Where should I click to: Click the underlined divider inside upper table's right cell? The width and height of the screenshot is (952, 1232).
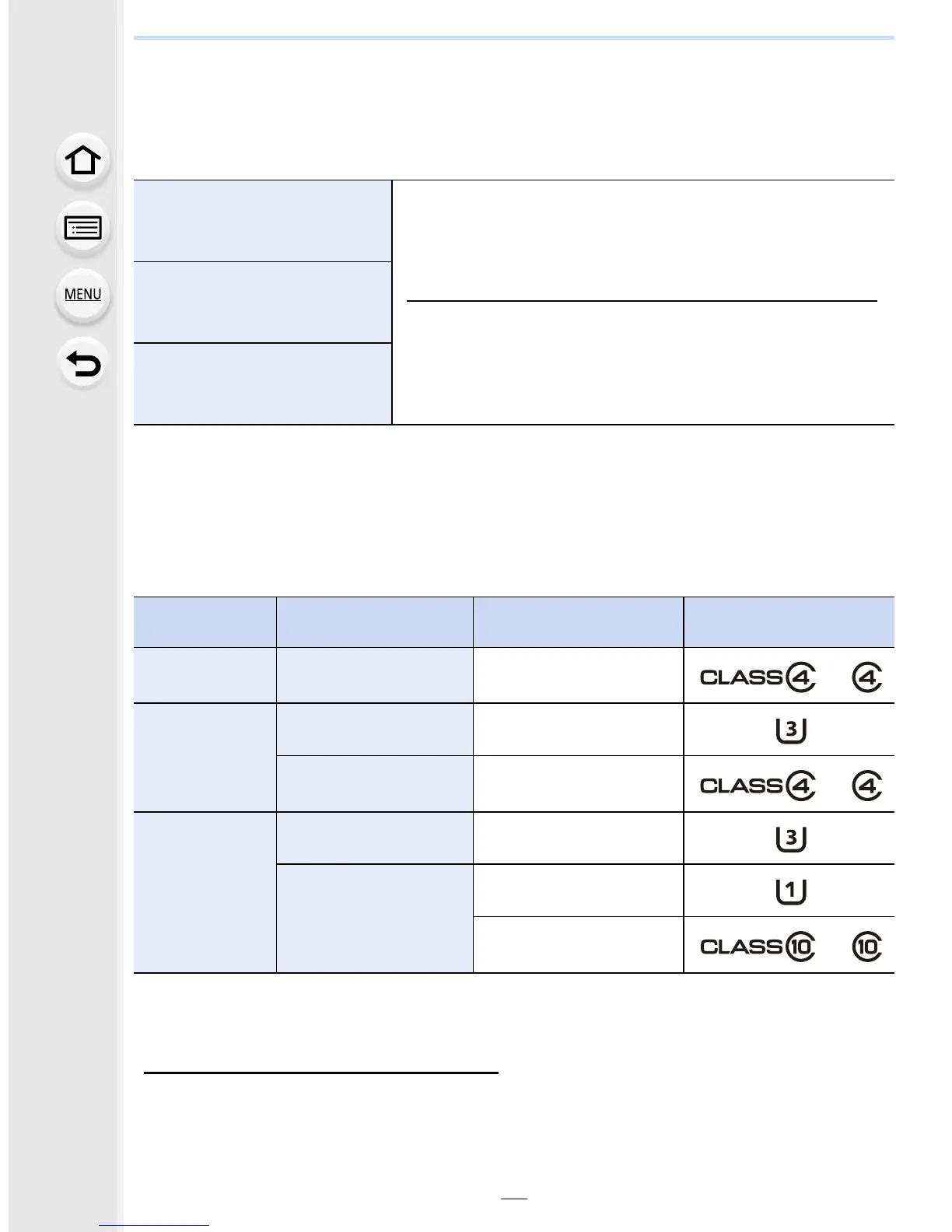[642, 300]
